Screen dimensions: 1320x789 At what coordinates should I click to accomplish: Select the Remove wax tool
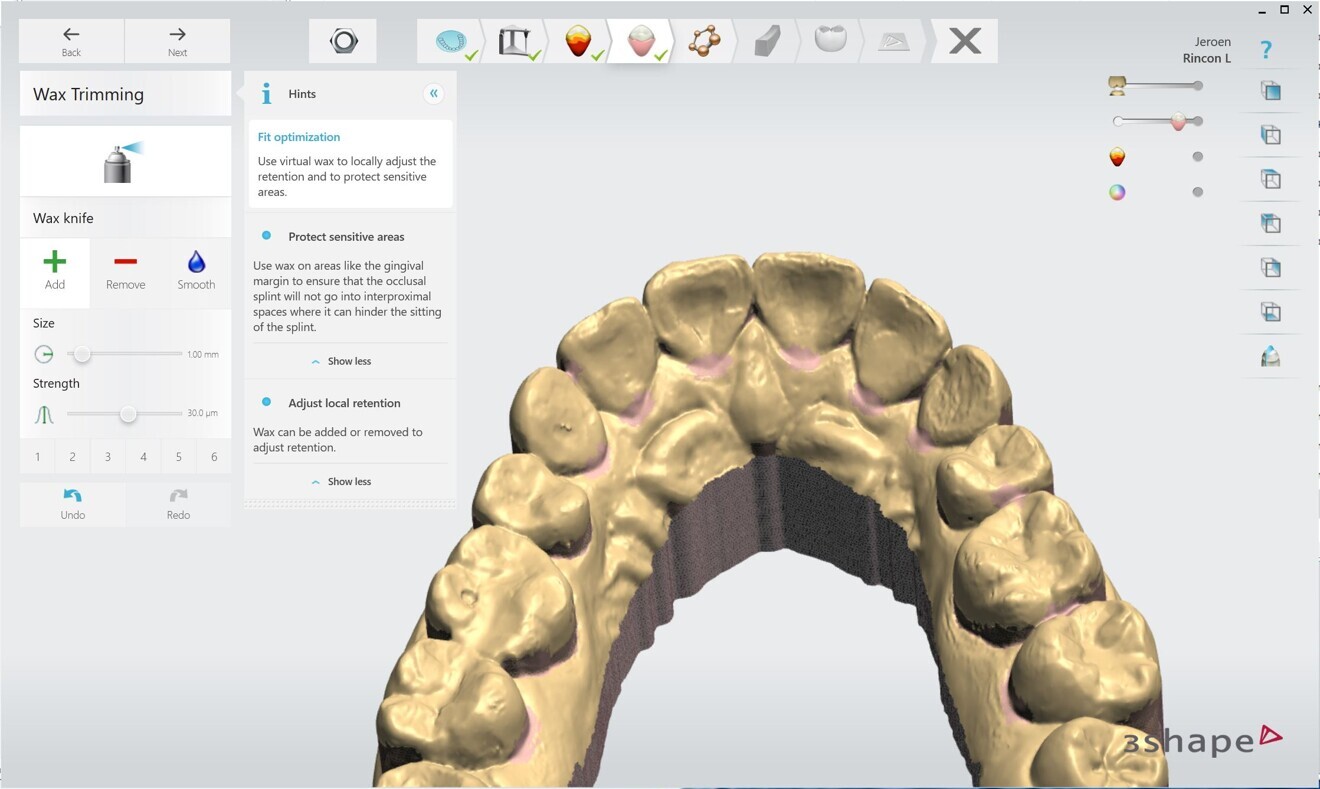[x=125, y=270]
